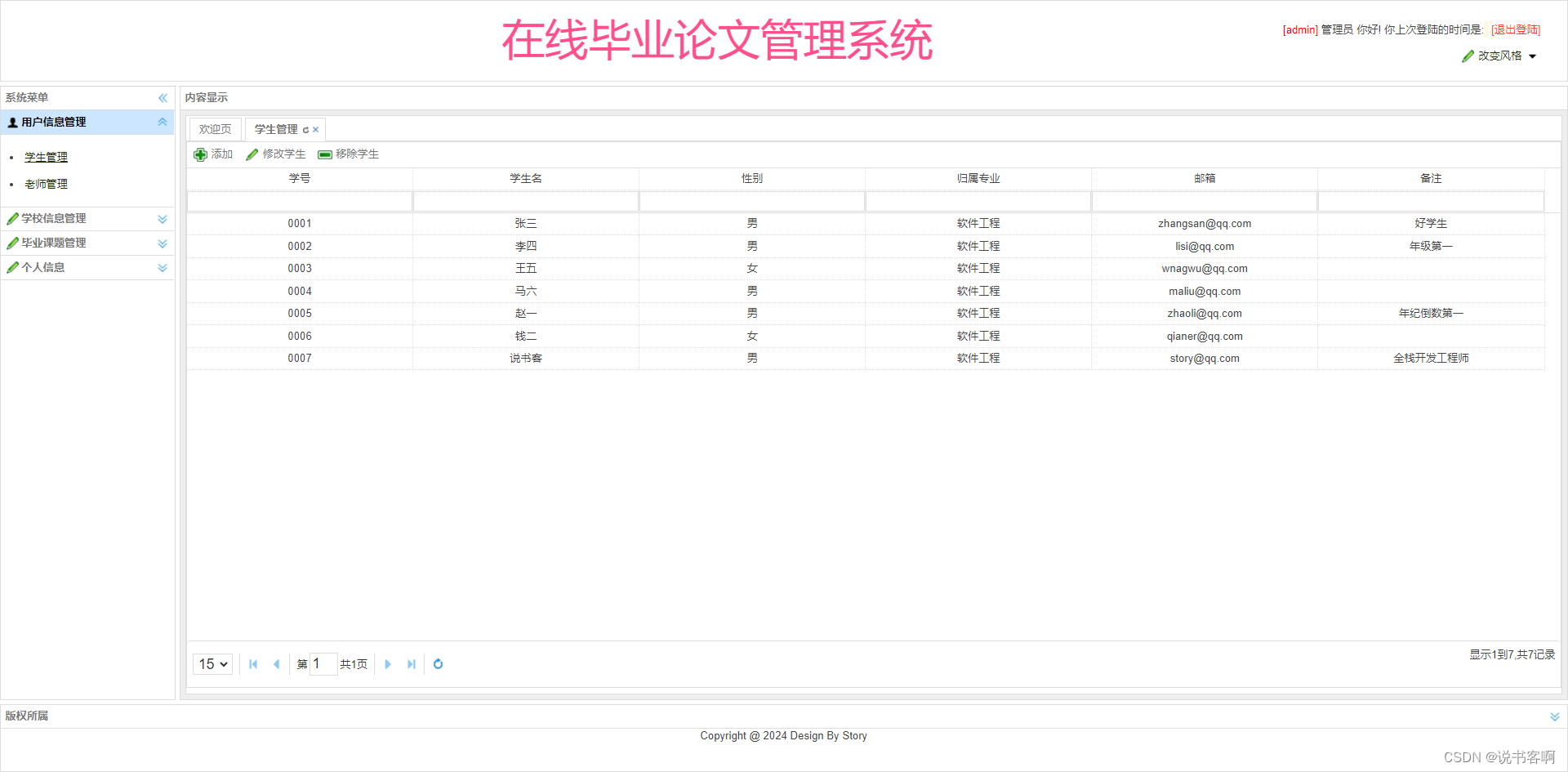Go to last page in pager

click(412, 664)
